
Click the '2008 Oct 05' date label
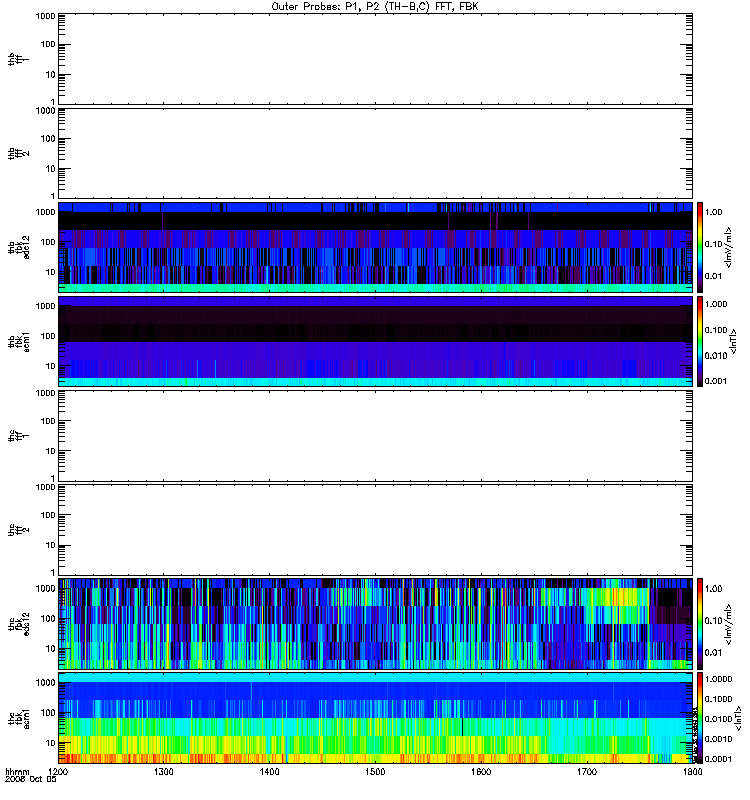point(30,780)
